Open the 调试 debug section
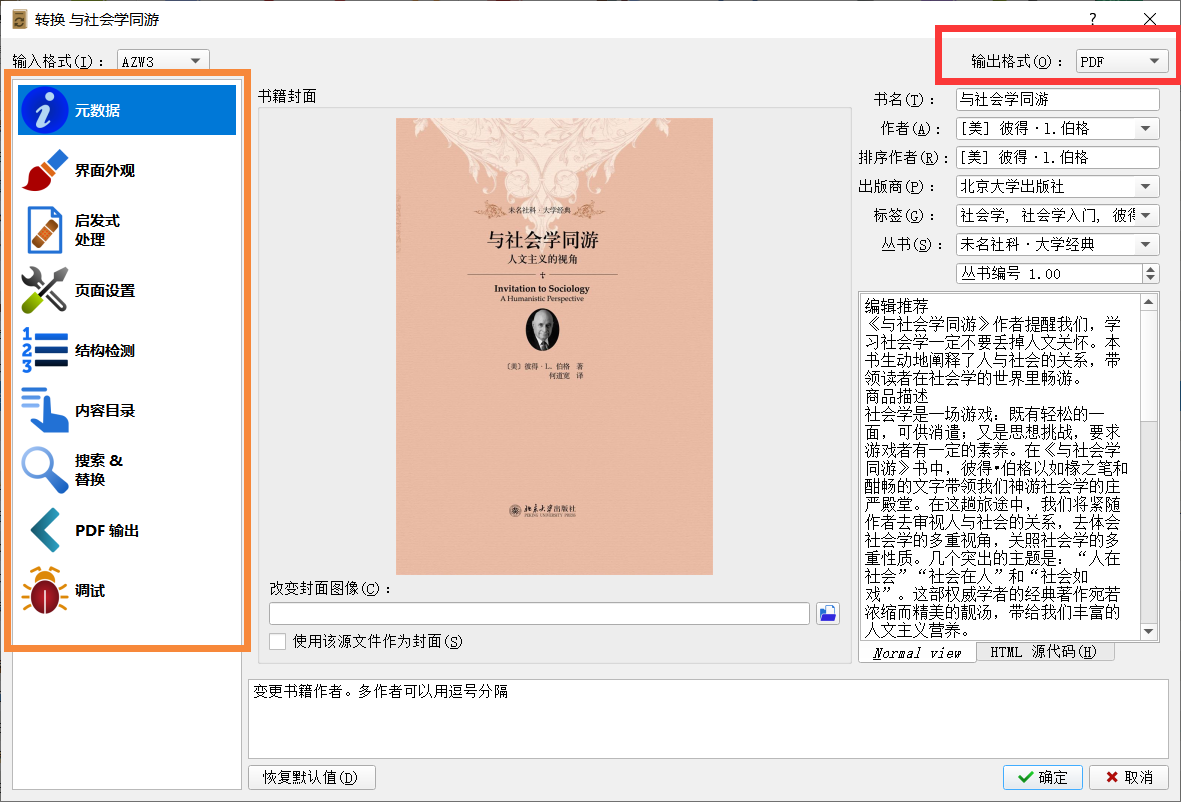 (x=127, y=590)
